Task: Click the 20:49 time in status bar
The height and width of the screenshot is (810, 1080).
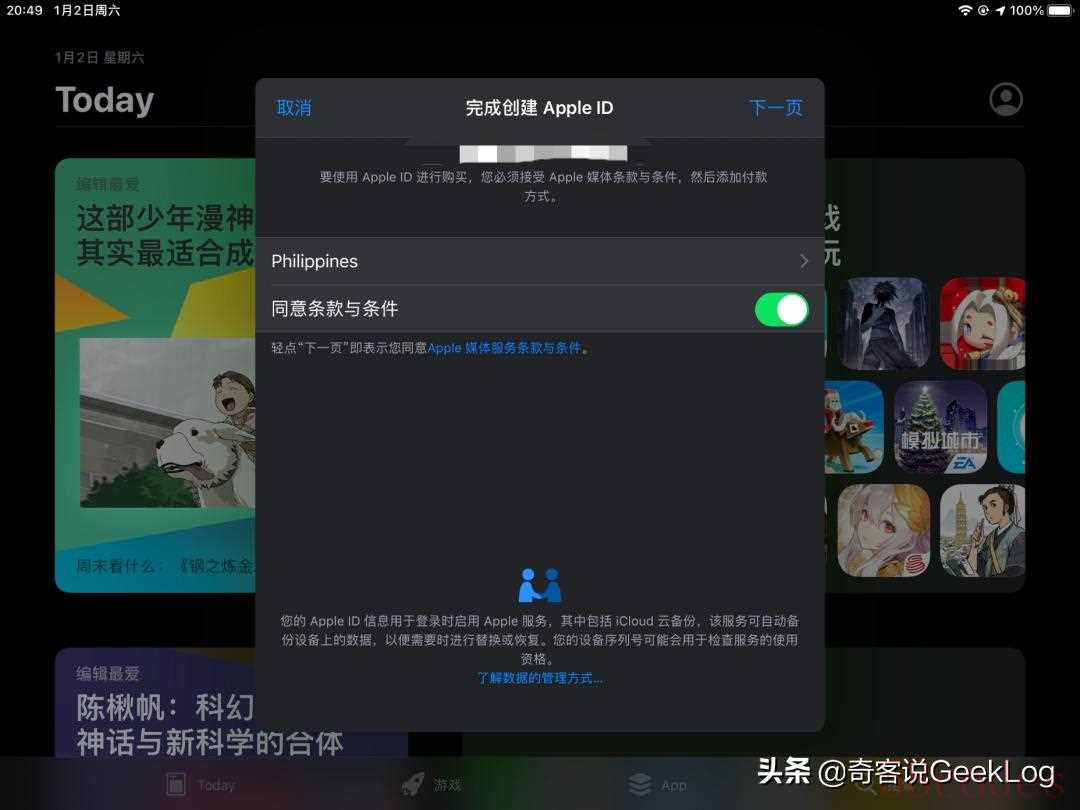Action: coord(25,10)
